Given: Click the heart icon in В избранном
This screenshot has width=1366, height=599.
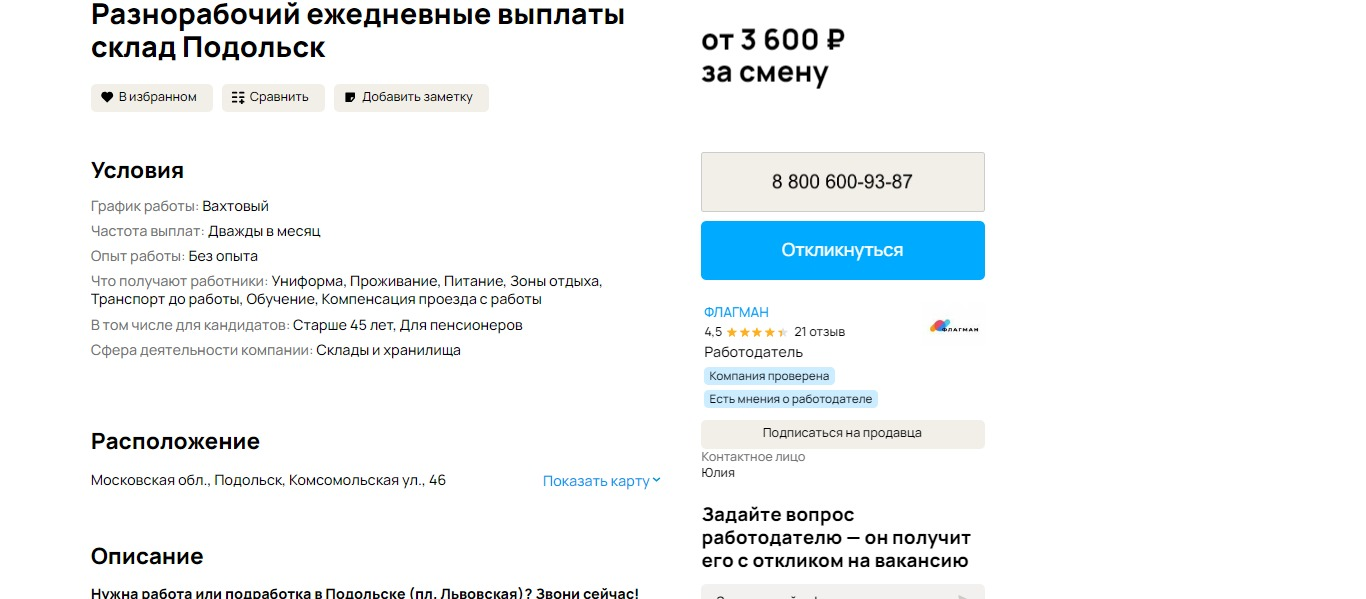Looking at the screenshot, I should pyautogui.click(x=107, y=98).
